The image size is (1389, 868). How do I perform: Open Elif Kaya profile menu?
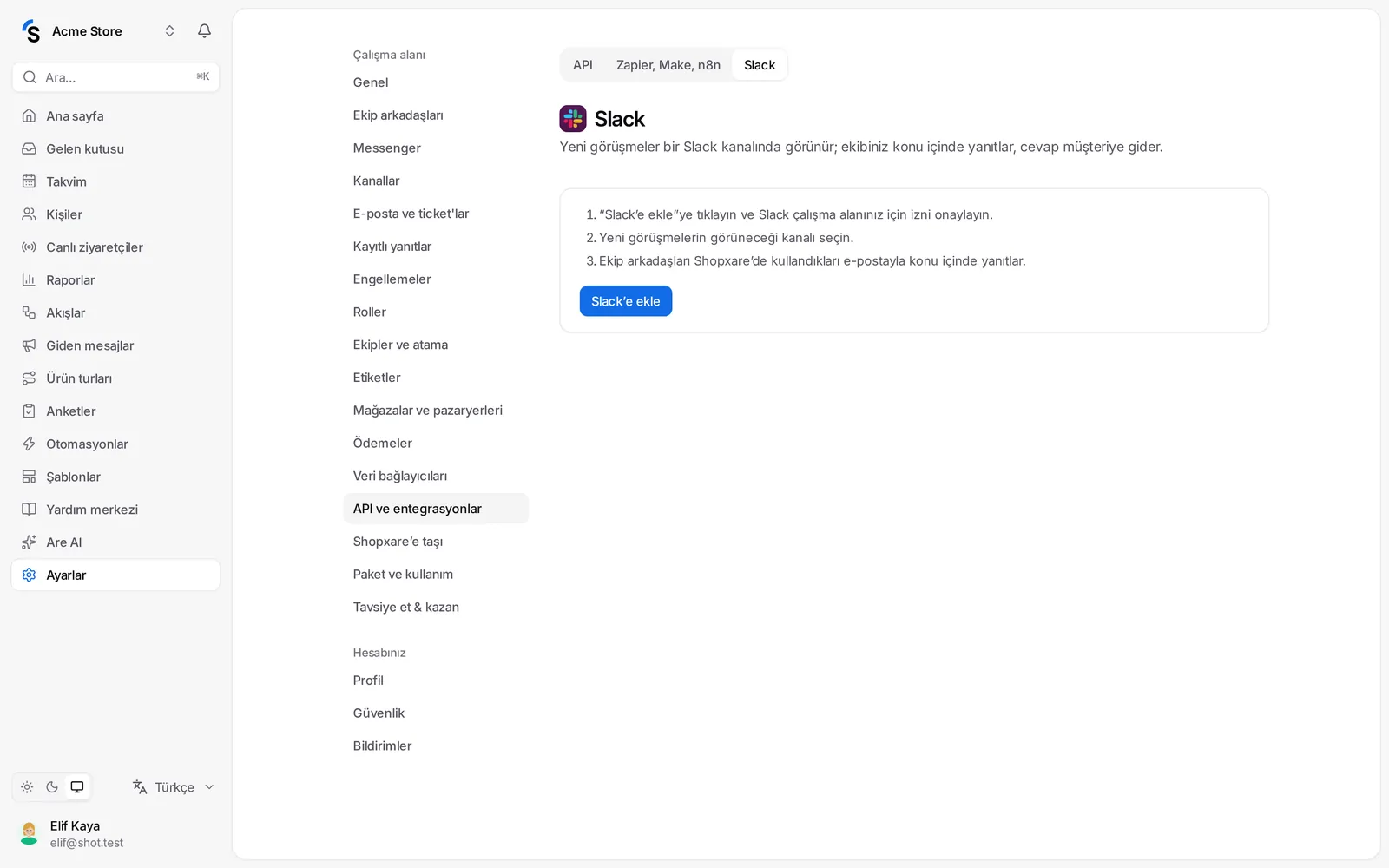tap(115, 834)
